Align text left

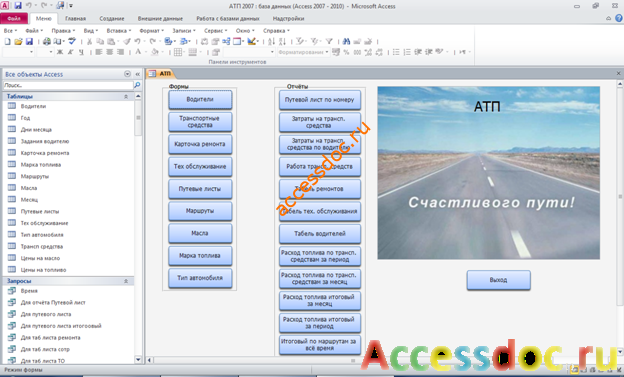tap(99, 52)
